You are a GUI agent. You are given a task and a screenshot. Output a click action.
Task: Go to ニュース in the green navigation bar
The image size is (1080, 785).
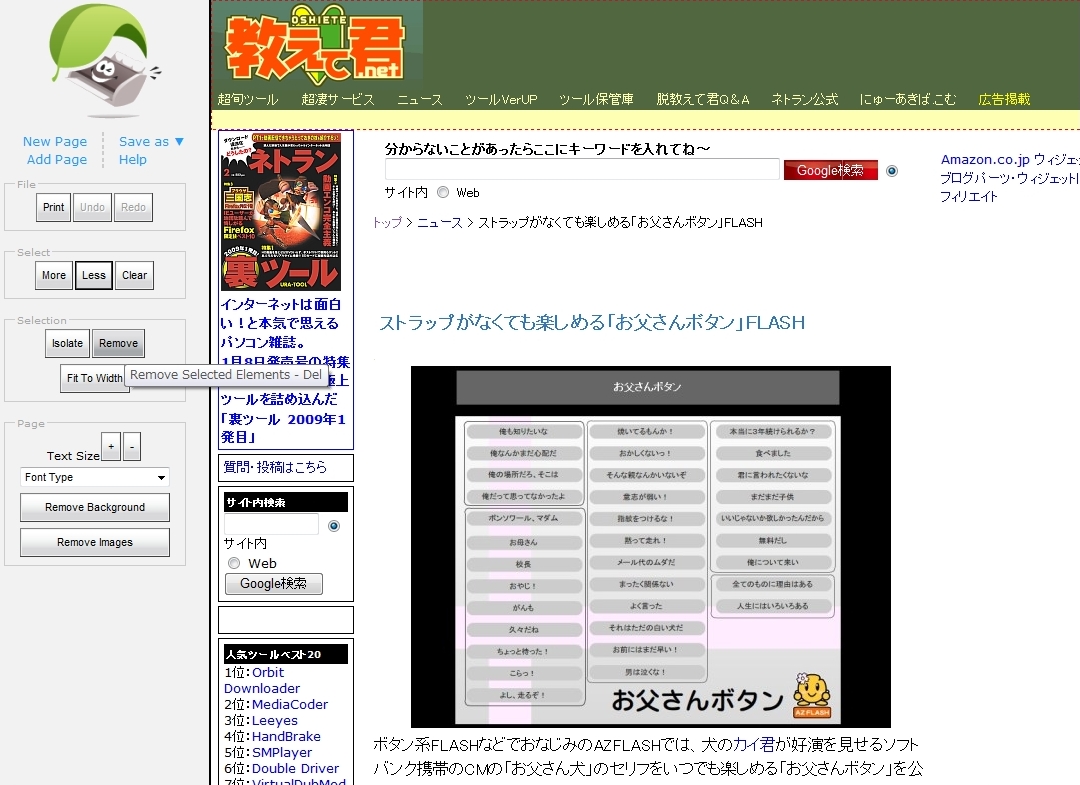click(419, 99)
